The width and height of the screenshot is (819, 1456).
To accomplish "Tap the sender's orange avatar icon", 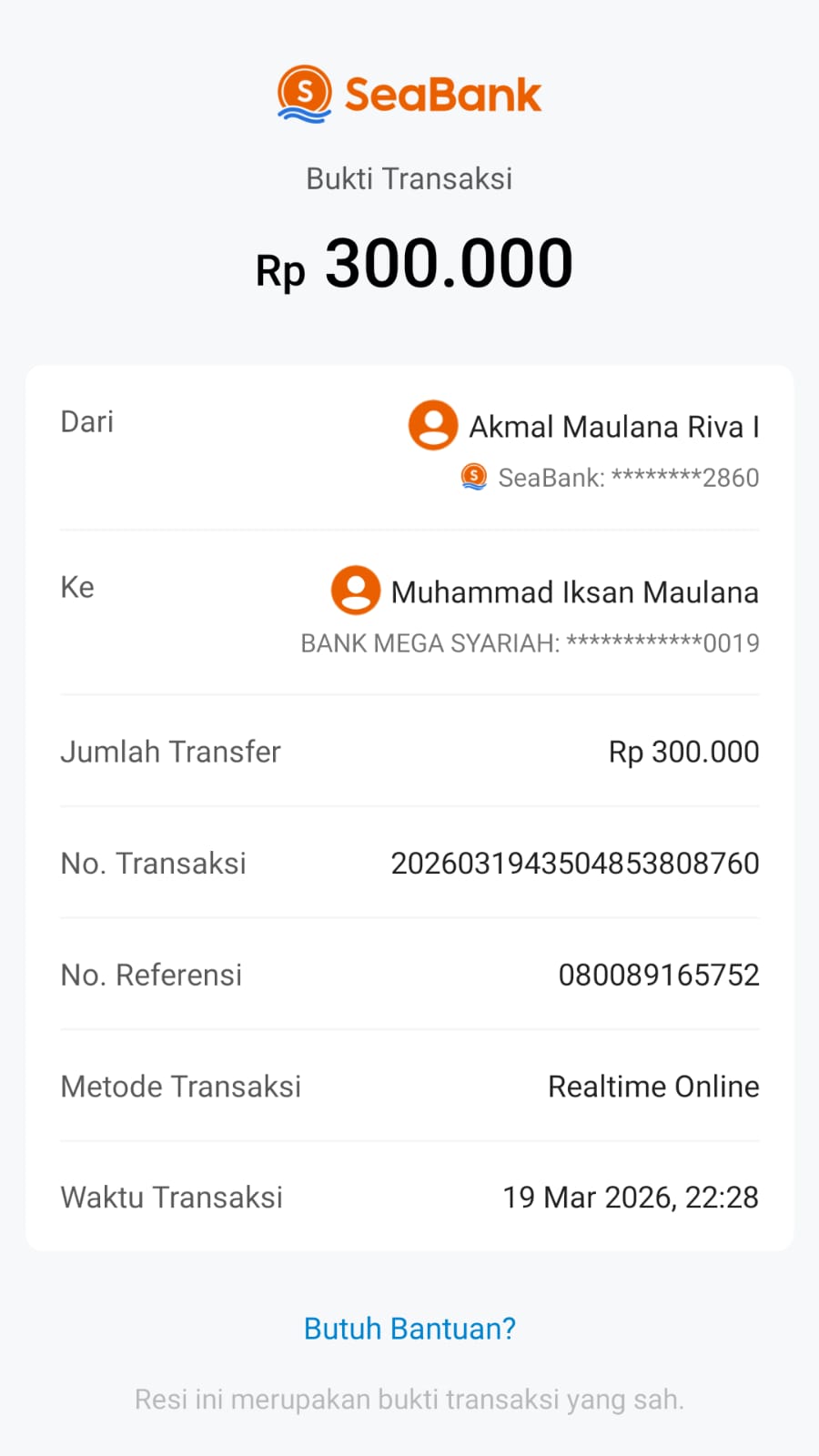I will click(433, 425).
